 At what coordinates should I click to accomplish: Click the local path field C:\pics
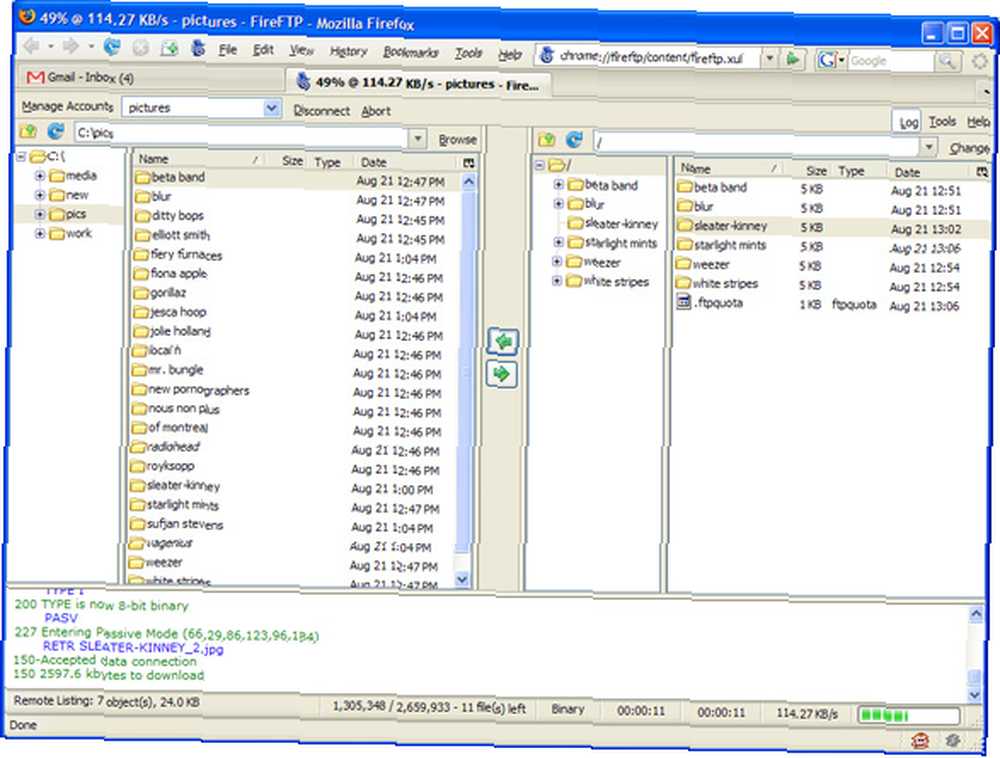[x=241, y=134]
